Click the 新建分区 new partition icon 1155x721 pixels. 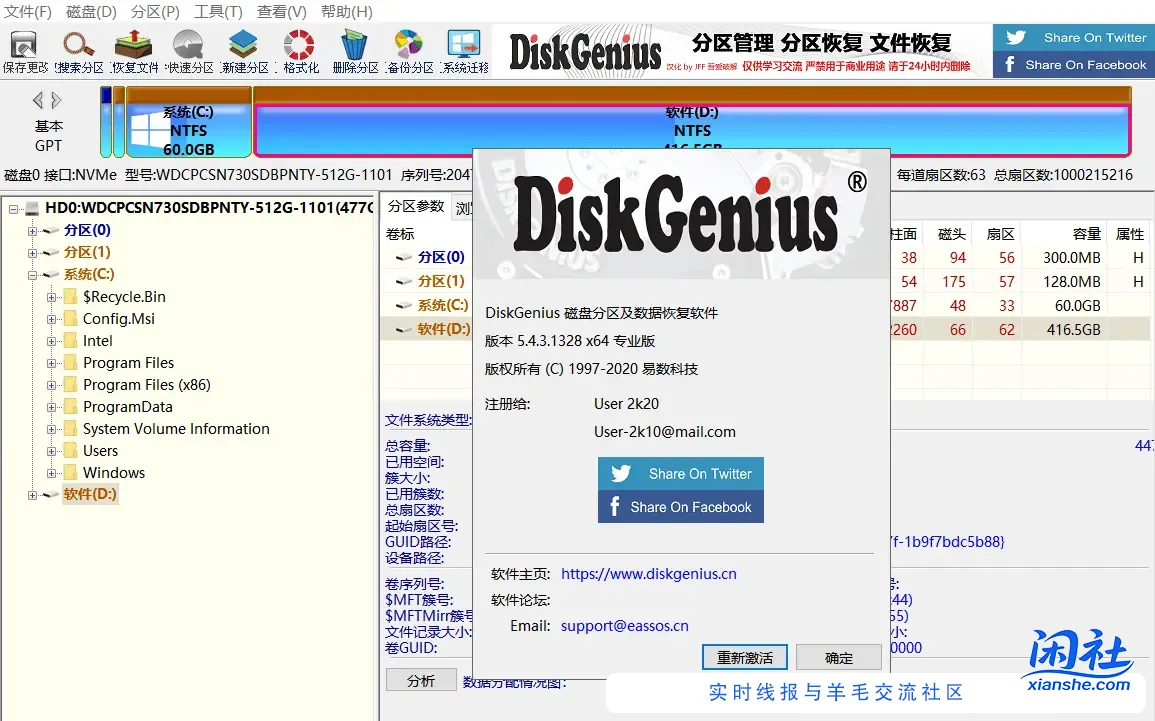243,48
